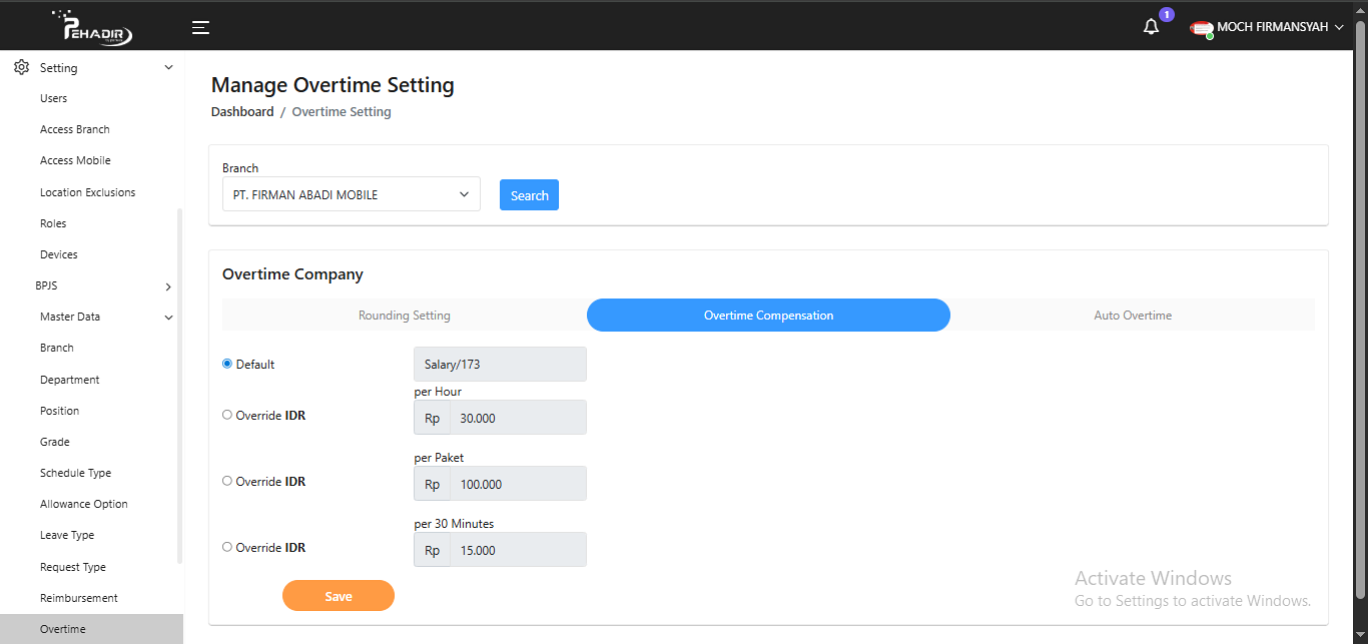Click the hamburger menu icon
Viewport: 1368px width, 644px height.
pos(201,28)
